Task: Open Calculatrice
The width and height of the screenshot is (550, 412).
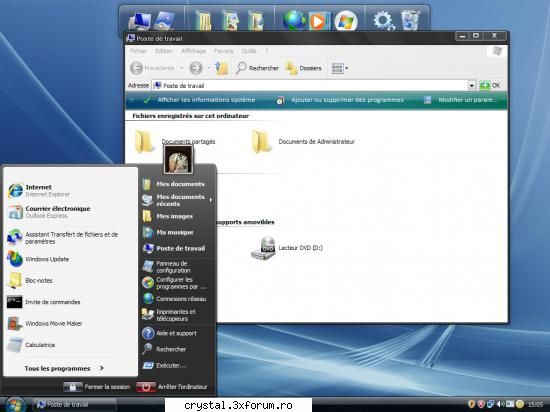Action: [x=32, y=345]
